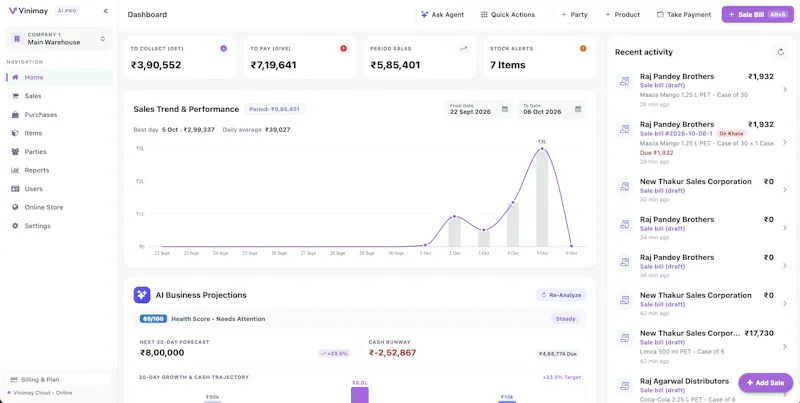Collapse the sidebar with double chevron icon
The image size is (800, 403).
tap(105, 11)
